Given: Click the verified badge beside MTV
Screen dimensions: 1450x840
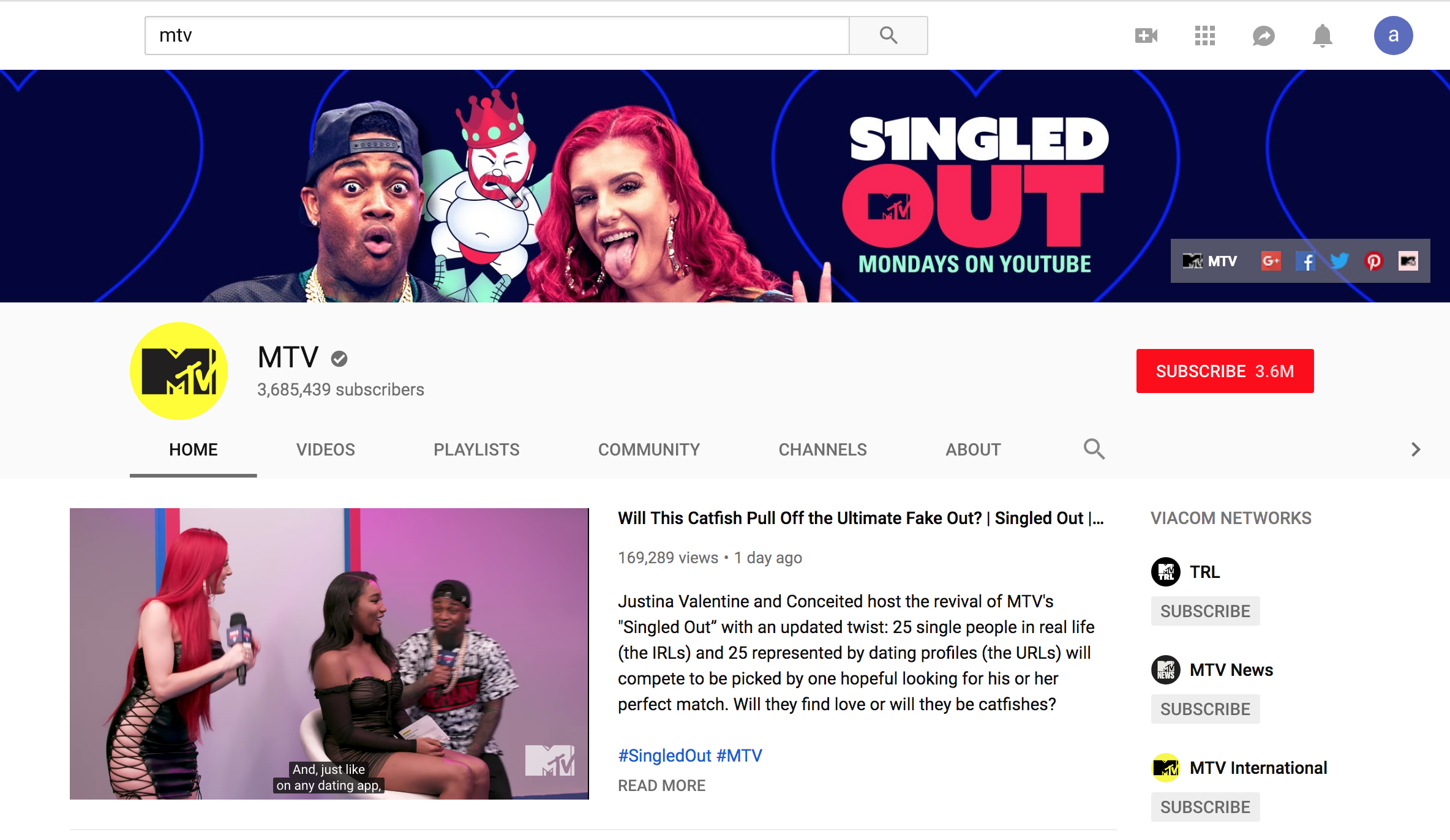Looking at the screenshot, I should tap(339, 359).
